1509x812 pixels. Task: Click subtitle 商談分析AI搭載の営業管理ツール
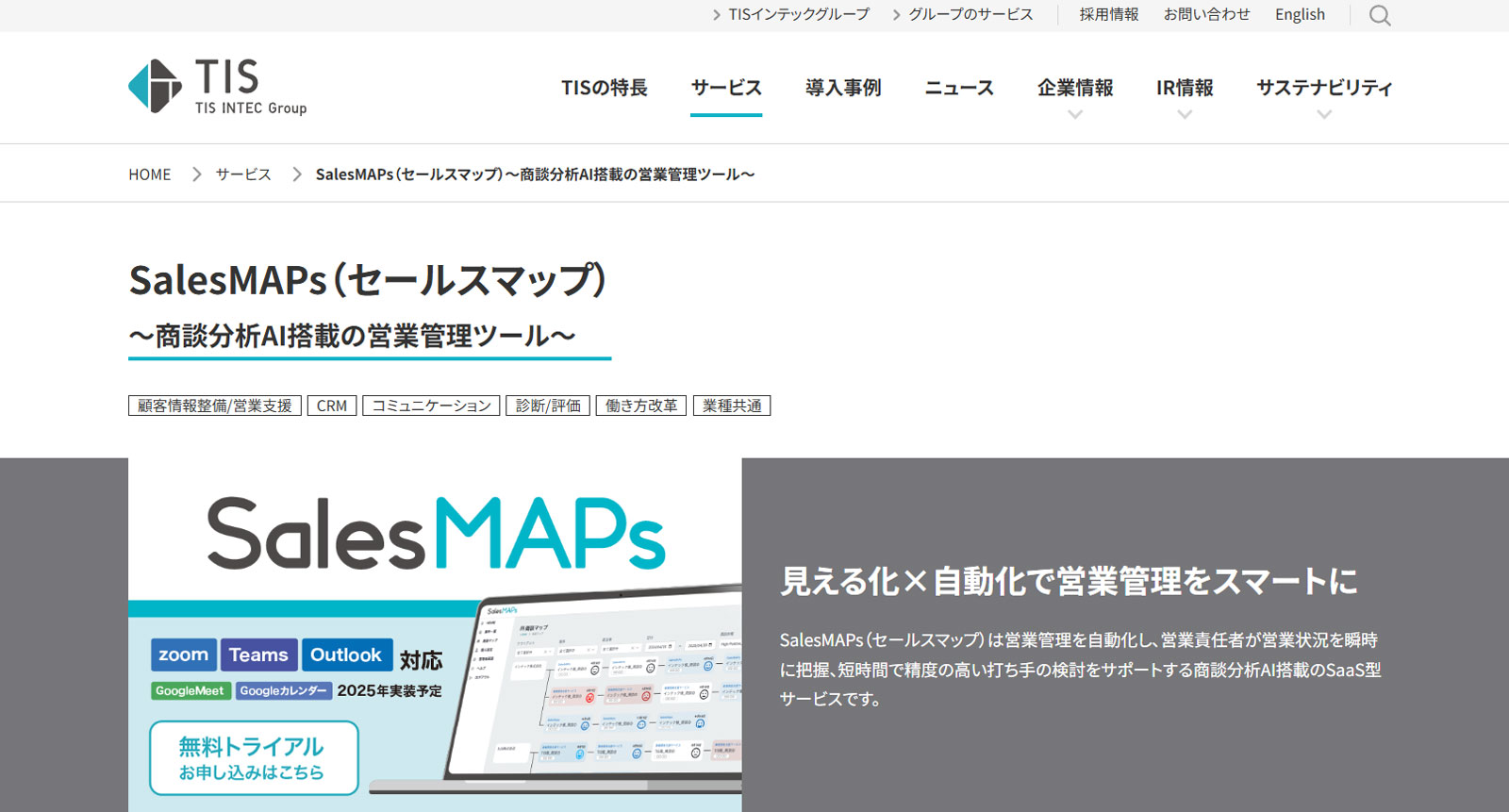coord(353,336)
